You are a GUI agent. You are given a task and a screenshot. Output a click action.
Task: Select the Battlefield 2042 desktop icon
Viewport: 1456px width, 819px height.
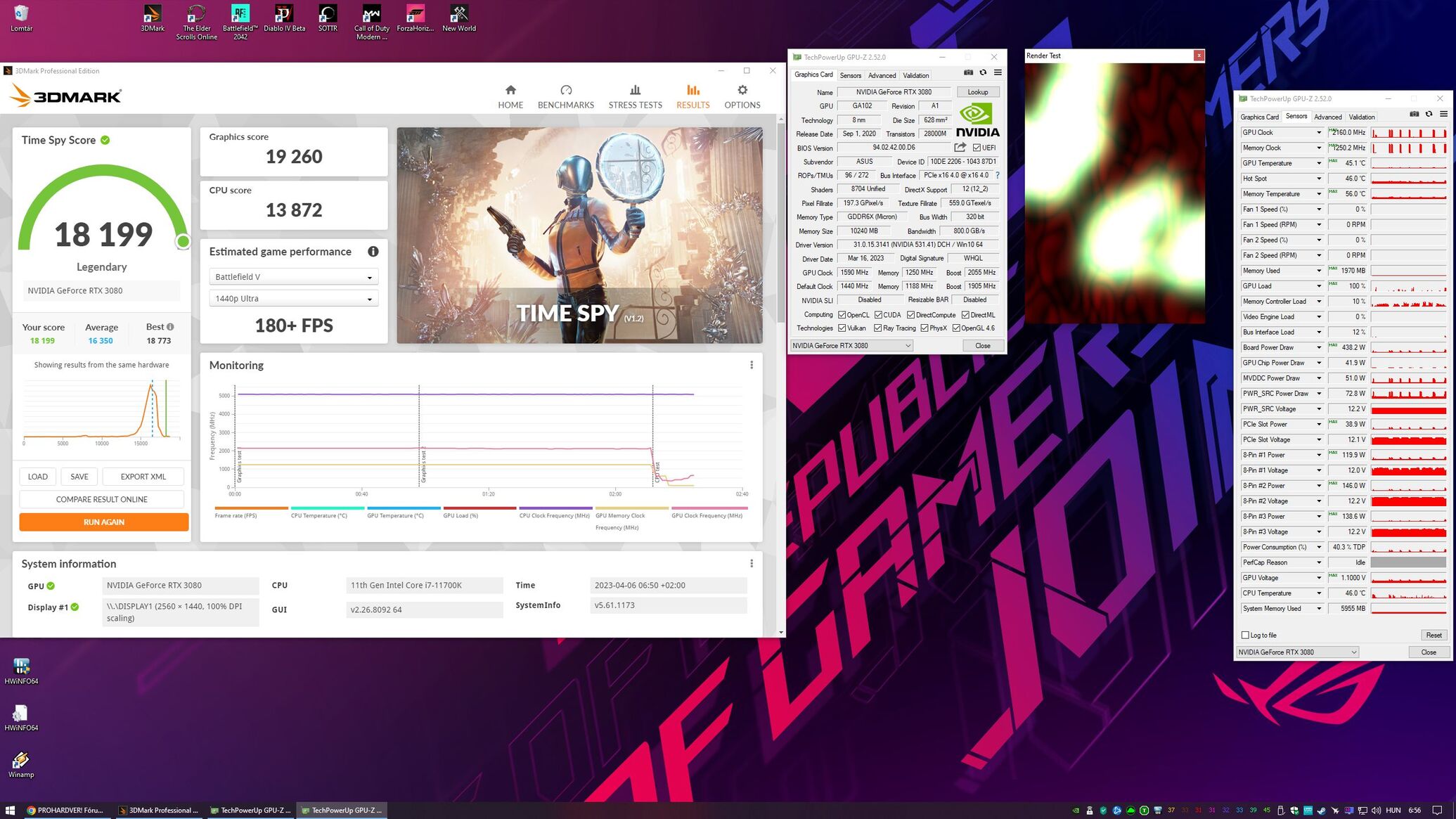240,22
